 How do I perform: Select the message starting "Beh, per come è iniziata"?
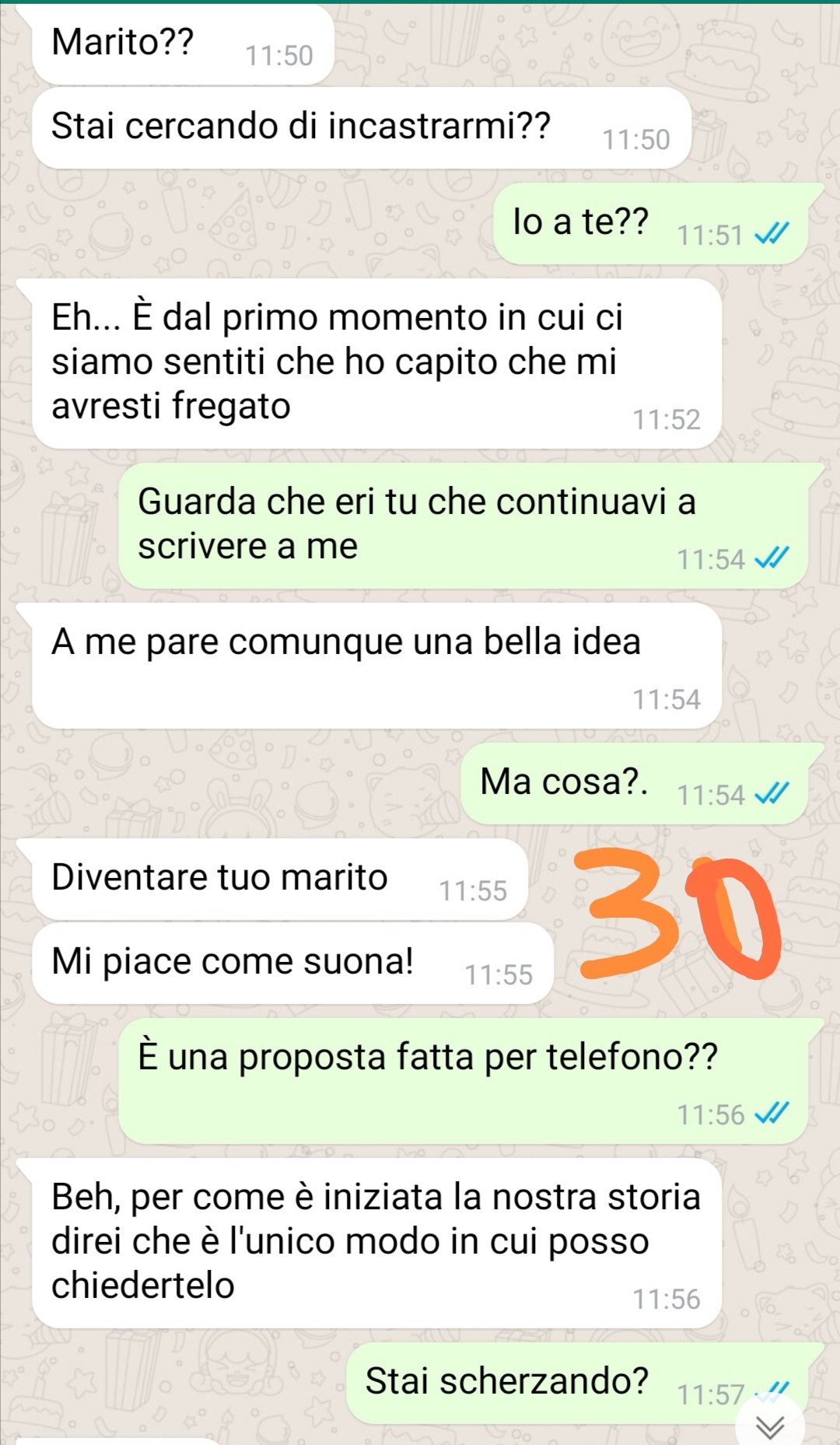click(377, 1244)
